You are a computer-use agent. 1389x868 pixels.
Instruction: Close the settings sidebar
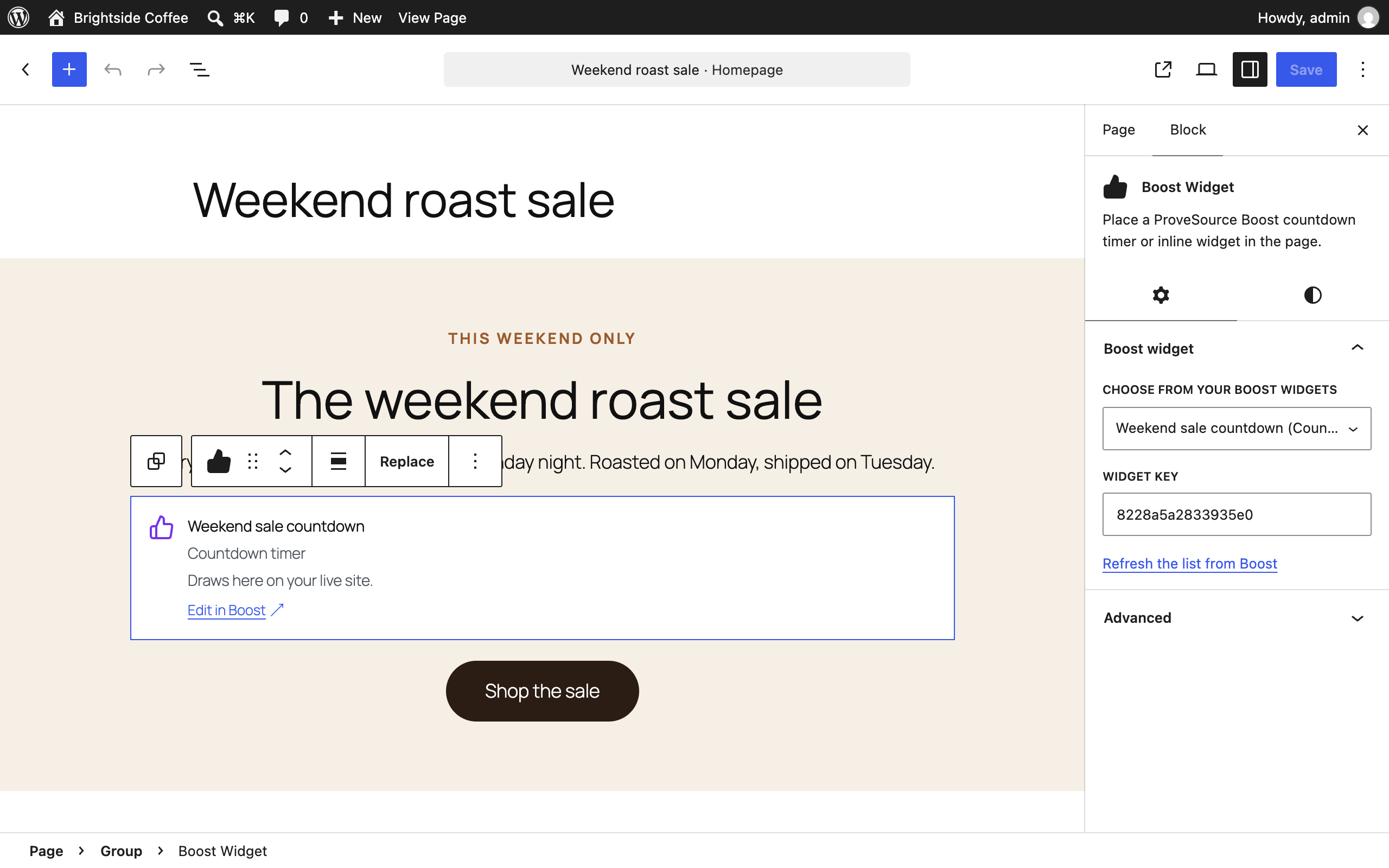(x=1362, y=130)
